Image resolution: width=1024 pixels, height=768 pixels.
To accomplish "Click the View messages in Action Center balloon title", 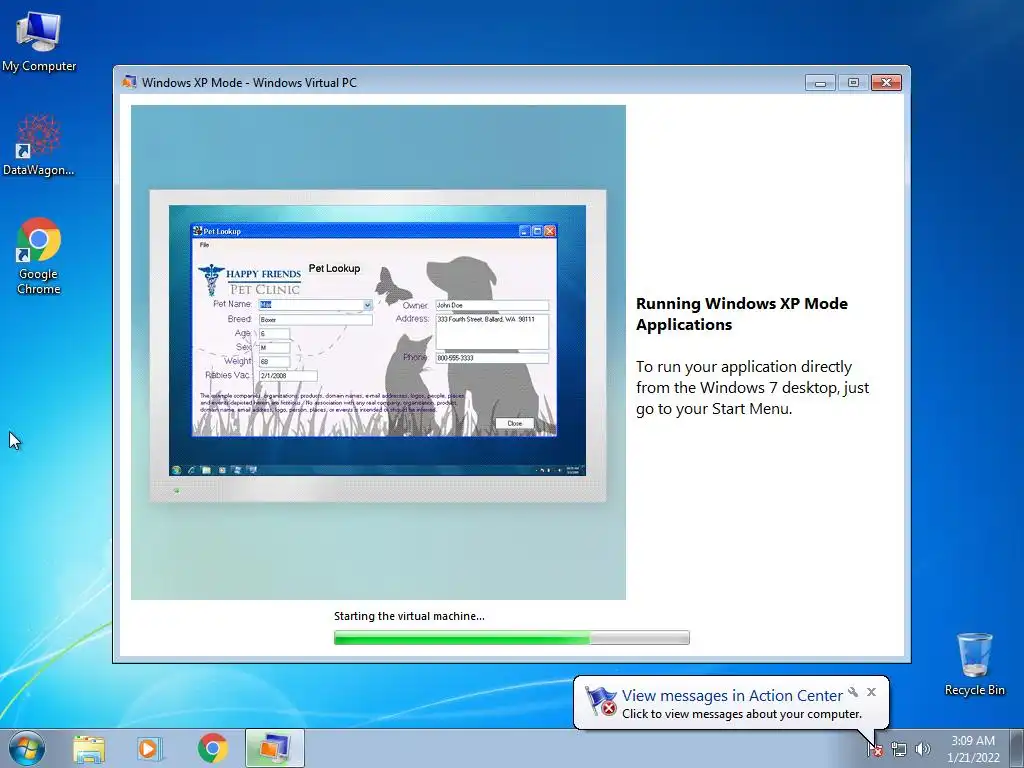I will 732,696.
